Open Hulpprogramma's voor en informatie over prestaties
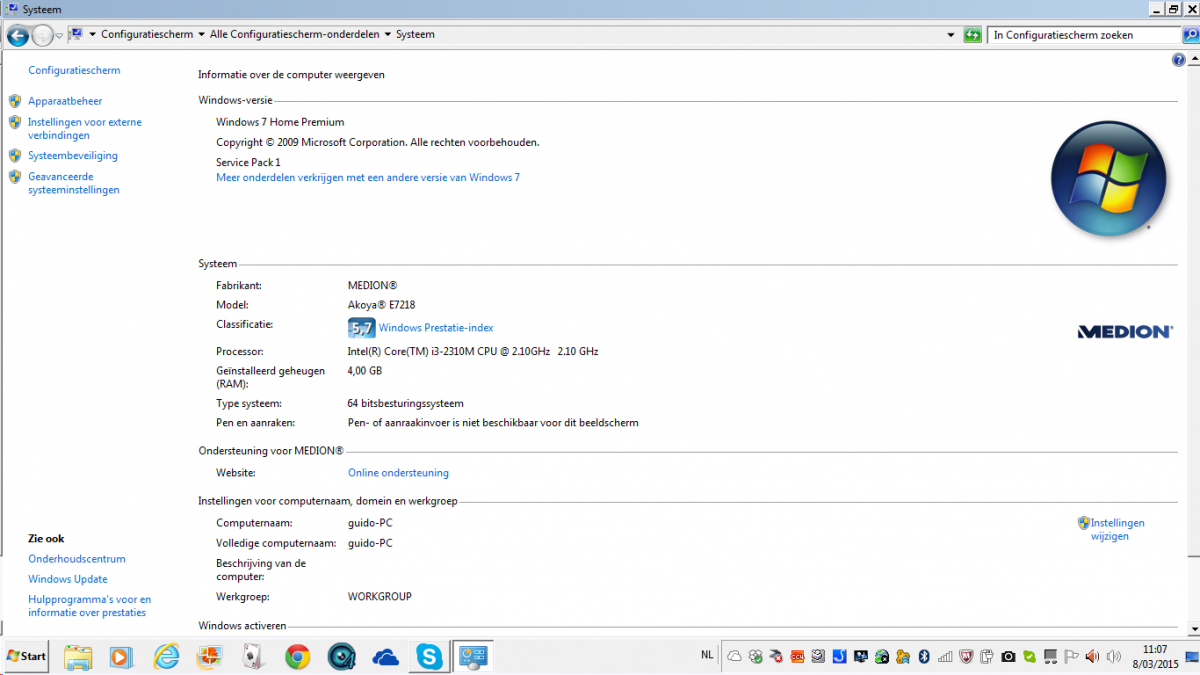 click(x=89, y=606)
